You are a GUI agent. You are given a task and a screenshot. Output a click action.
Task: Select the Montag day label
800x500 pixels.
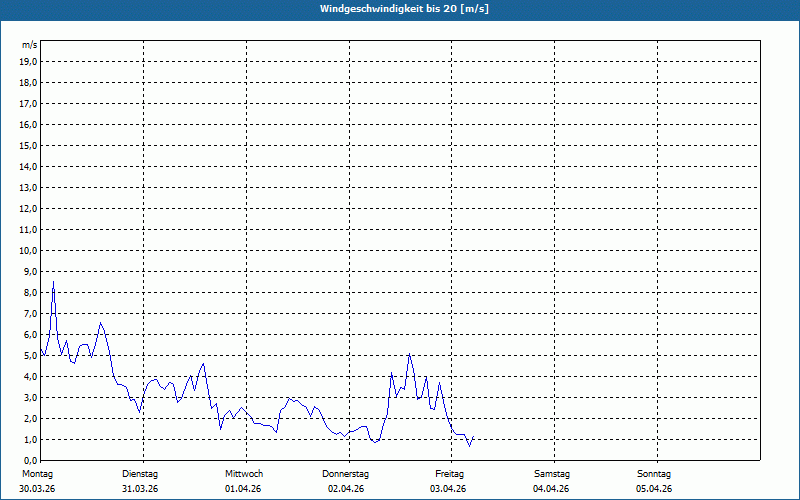pyautogui.click(x=37, y=473)
